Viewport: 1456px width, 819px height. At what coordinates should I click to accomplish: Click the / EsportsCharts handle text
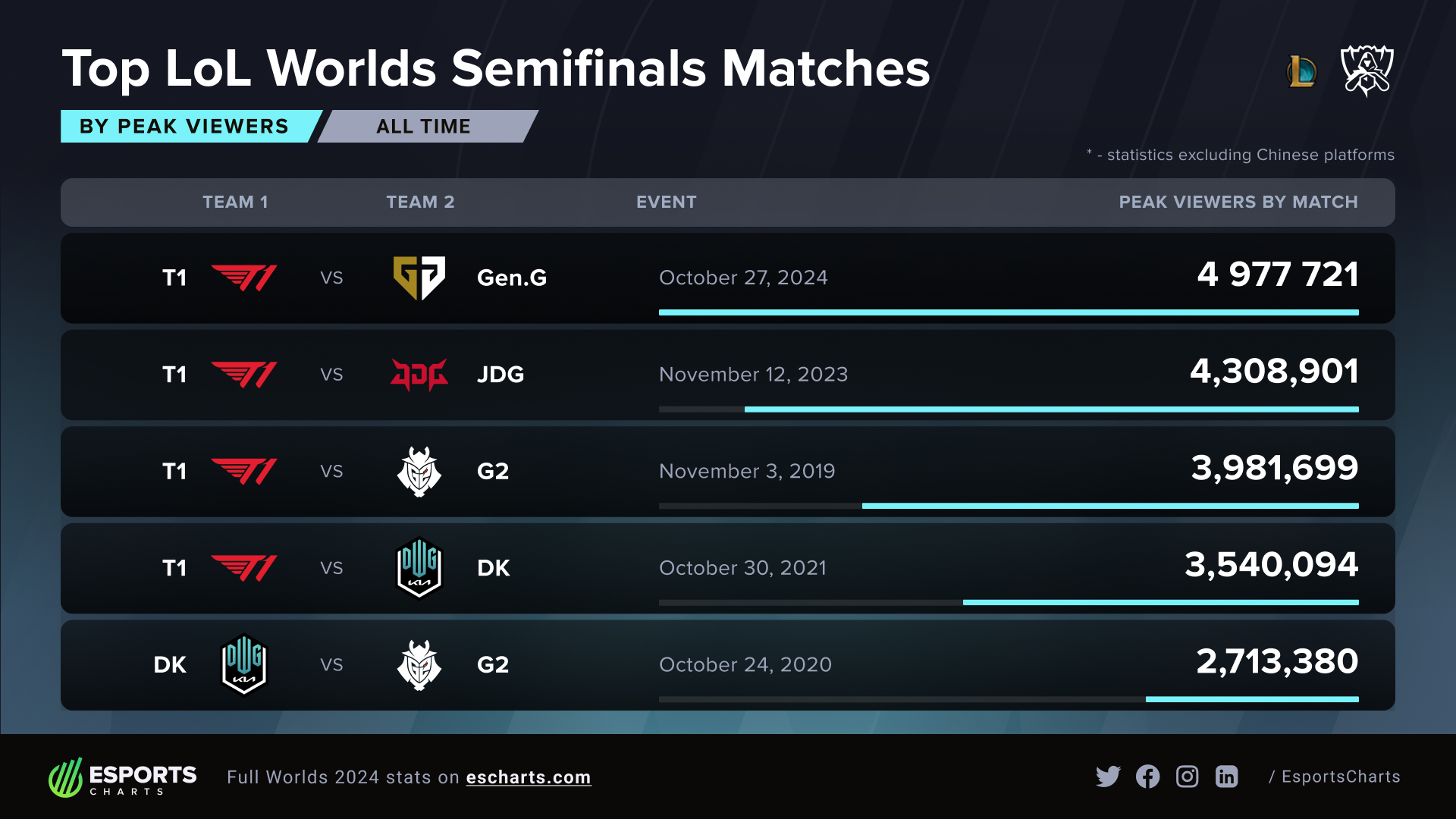(1335, 777)
